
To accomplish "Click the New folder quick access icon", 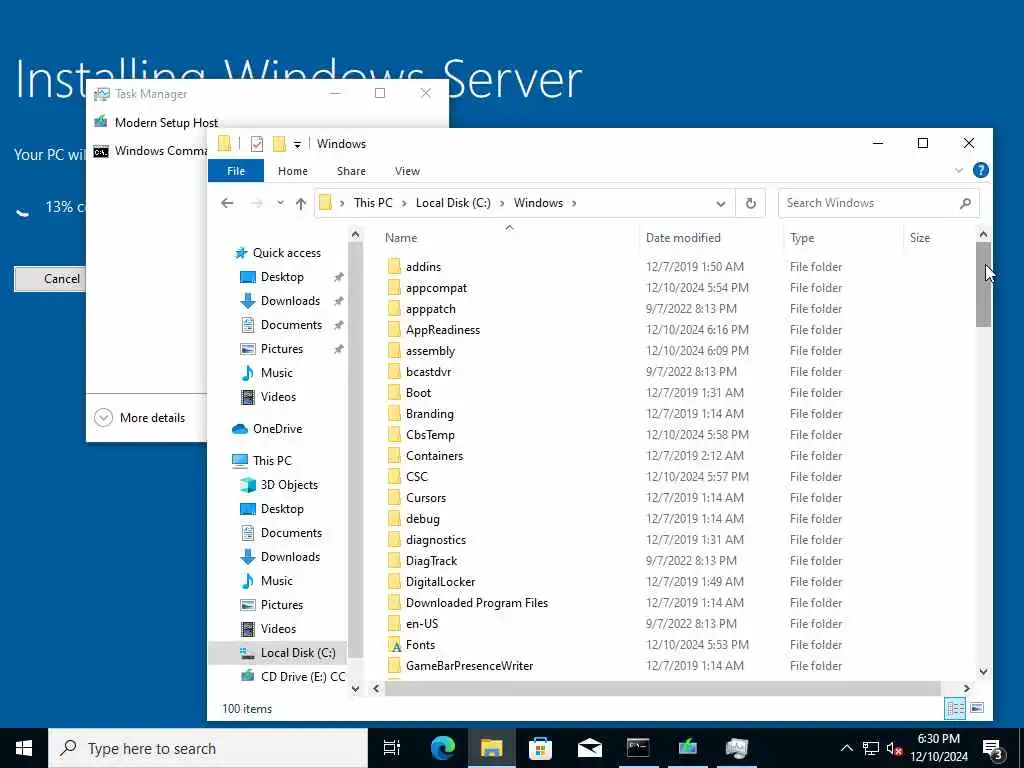I will point(279,144).
